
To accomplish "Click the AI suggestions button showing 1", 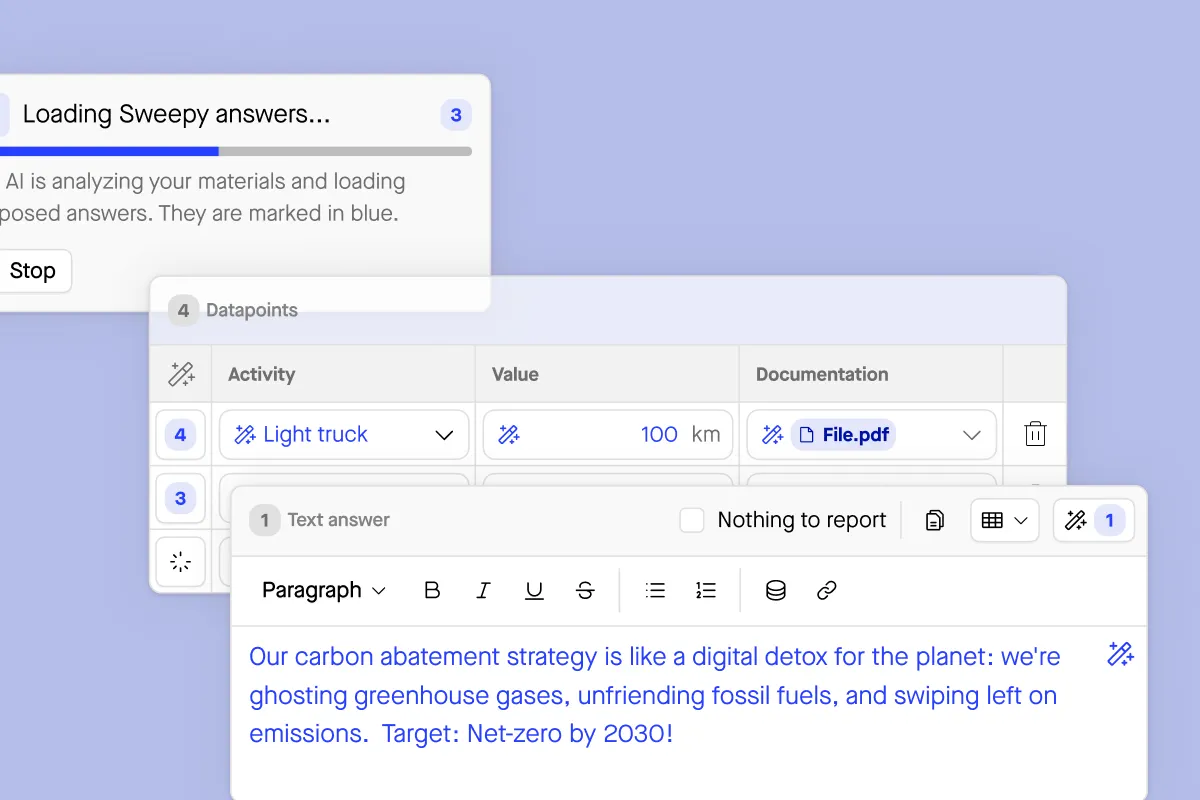I will click(1093, 520).
